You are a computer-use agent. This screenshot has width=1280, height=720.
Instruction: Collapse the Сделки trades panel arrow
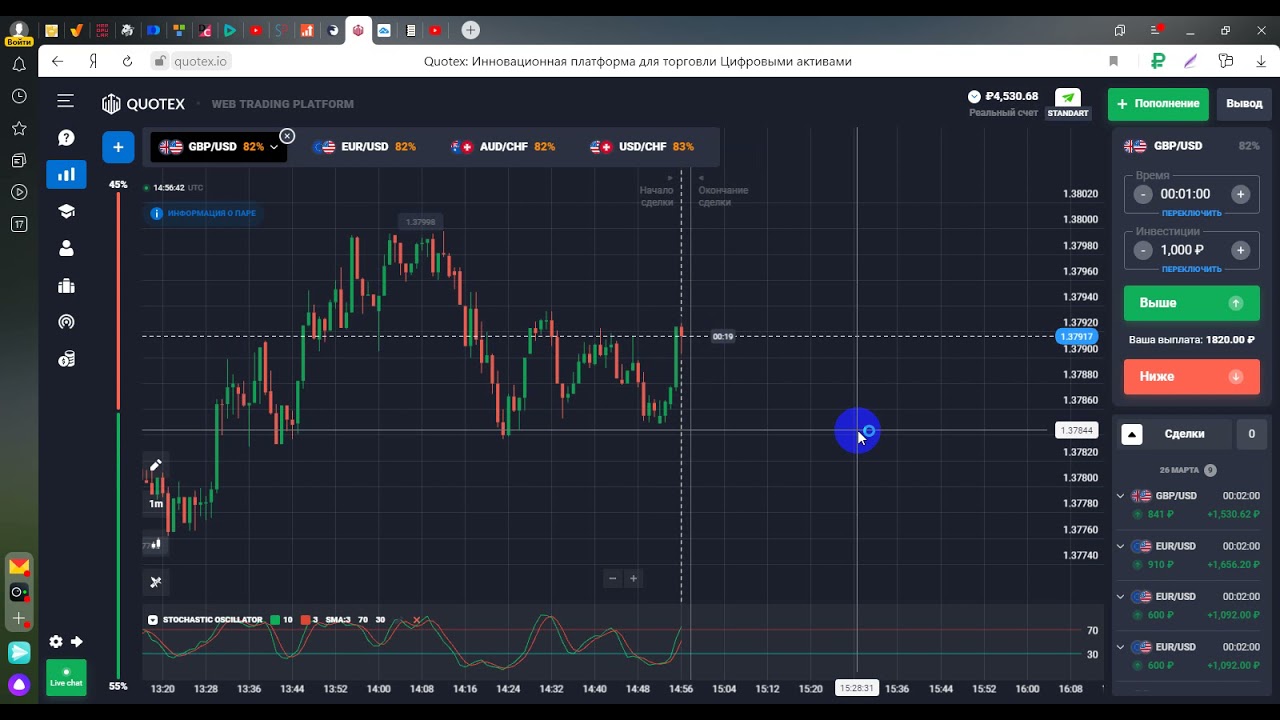1132,434
